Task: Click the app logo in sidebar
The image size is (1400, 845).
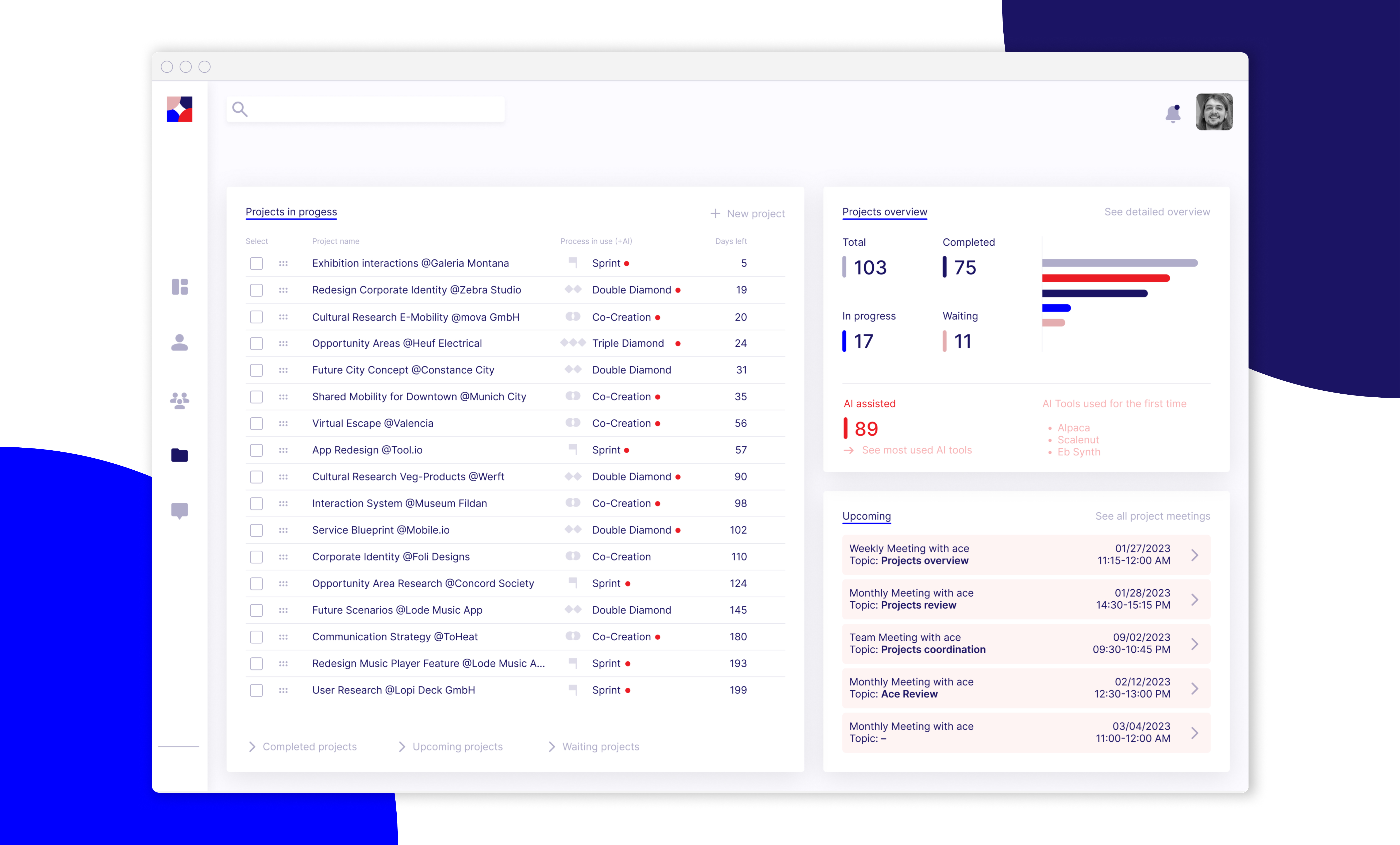Action: pos(180,109)
